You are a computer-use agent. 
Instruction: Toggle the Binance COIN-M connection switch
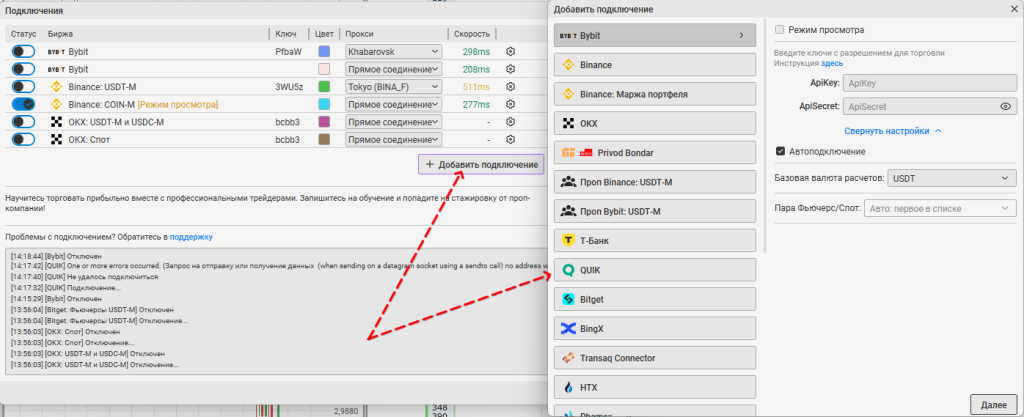click(x=23, y=104)
